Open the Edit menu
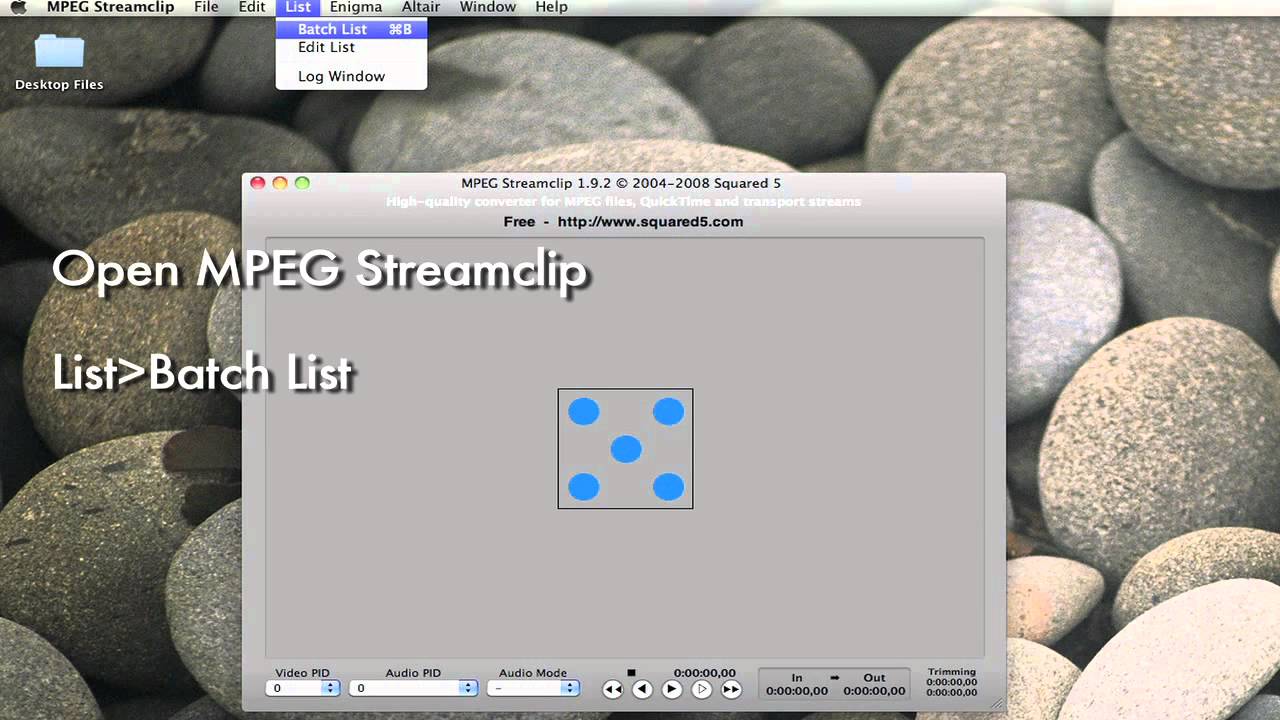Viewport: 1280px width, 720px height. [x=252, y=7]
